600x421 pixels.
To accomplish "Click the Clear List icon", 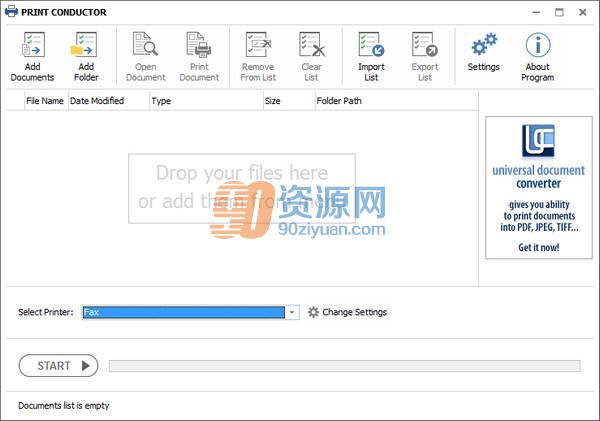I will [311, 44].
